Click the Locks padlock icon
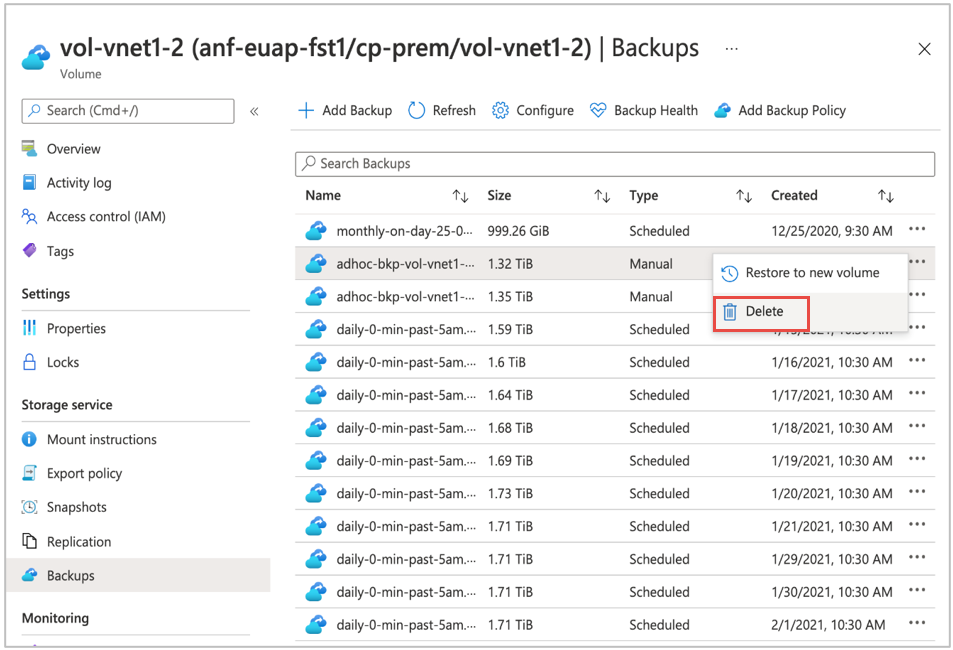Screen dimensions: 953x650 [30, 362]
